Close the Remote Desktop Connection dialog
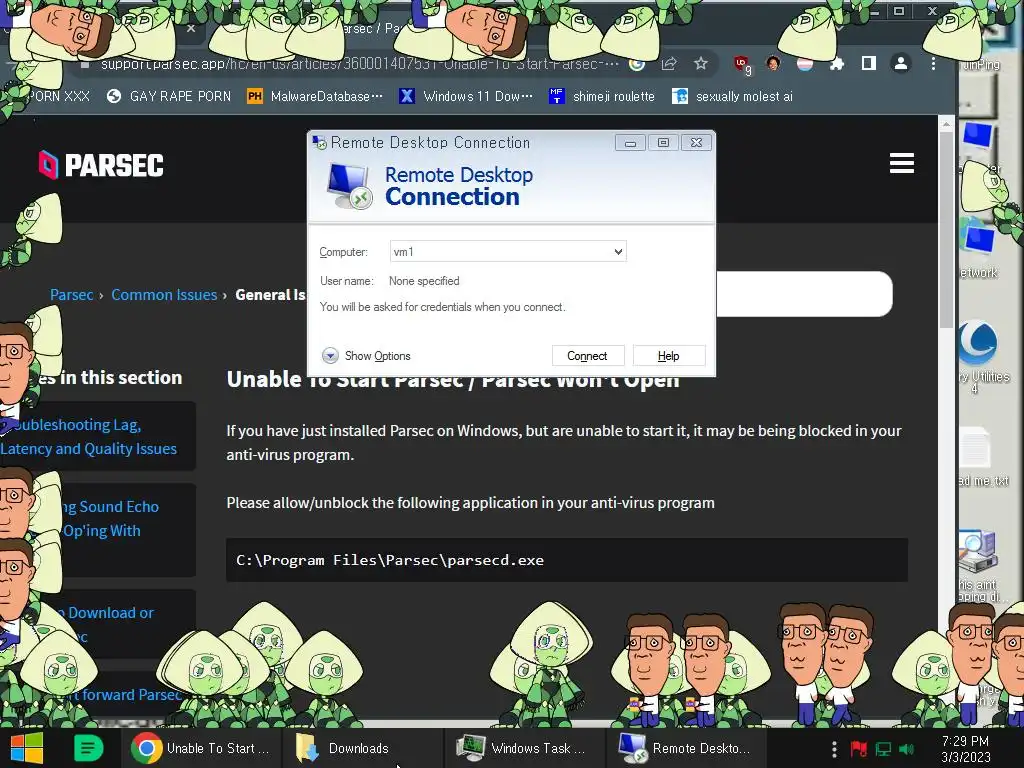Viewport: 1024px width, 768px height. click(697, 143)
